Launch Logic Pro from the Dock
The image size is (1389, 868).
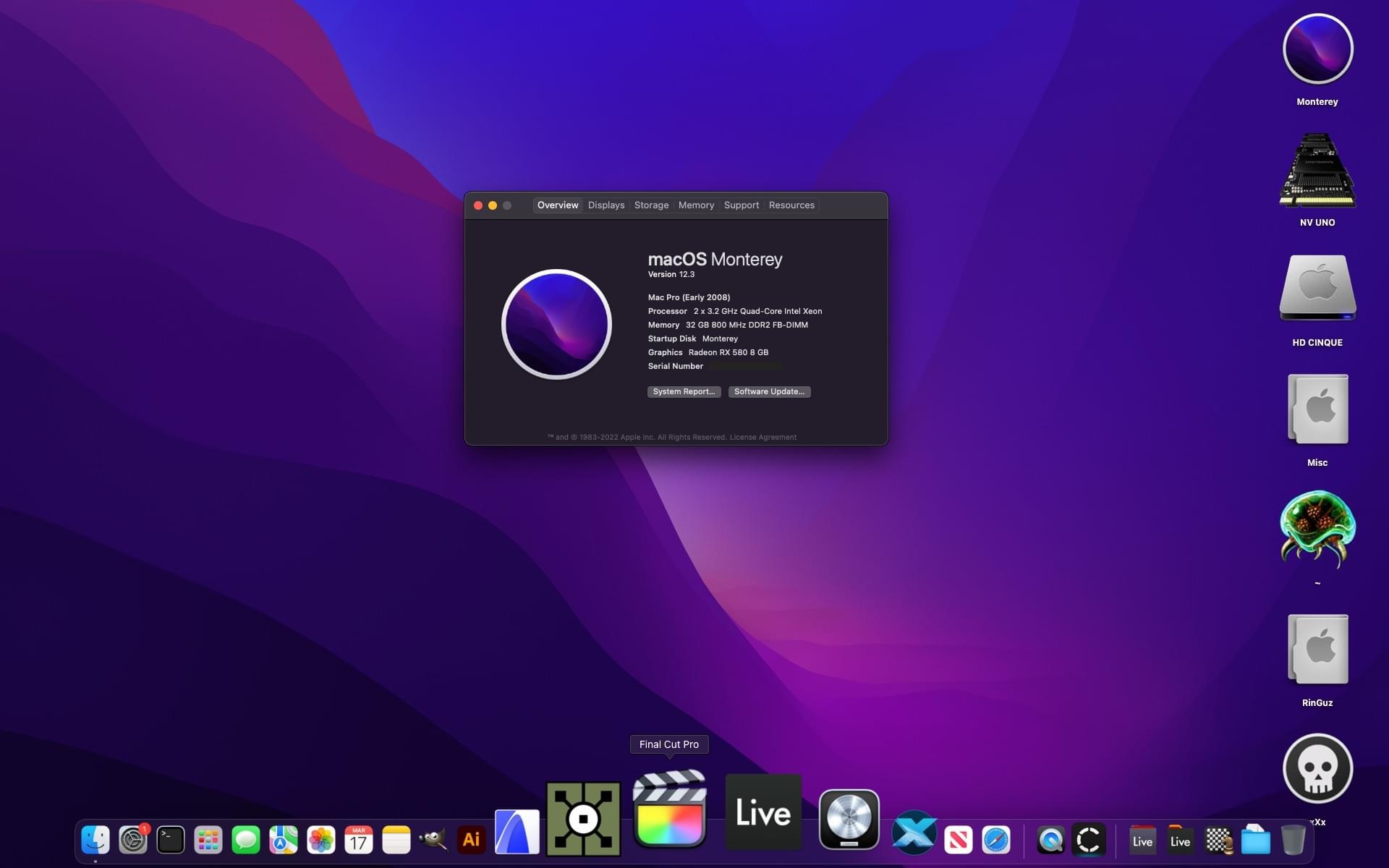pyautogui.click(x=849, y=820)
